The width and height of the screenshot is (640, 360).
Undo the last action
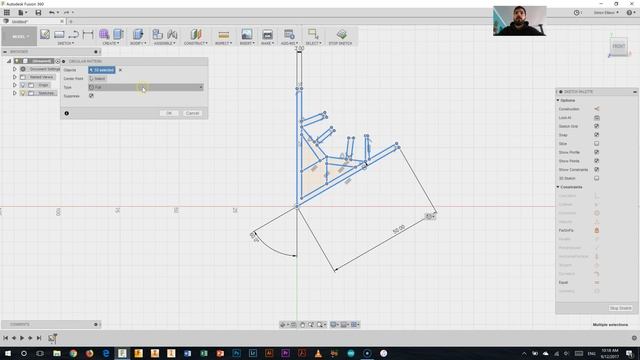(52, 13)
